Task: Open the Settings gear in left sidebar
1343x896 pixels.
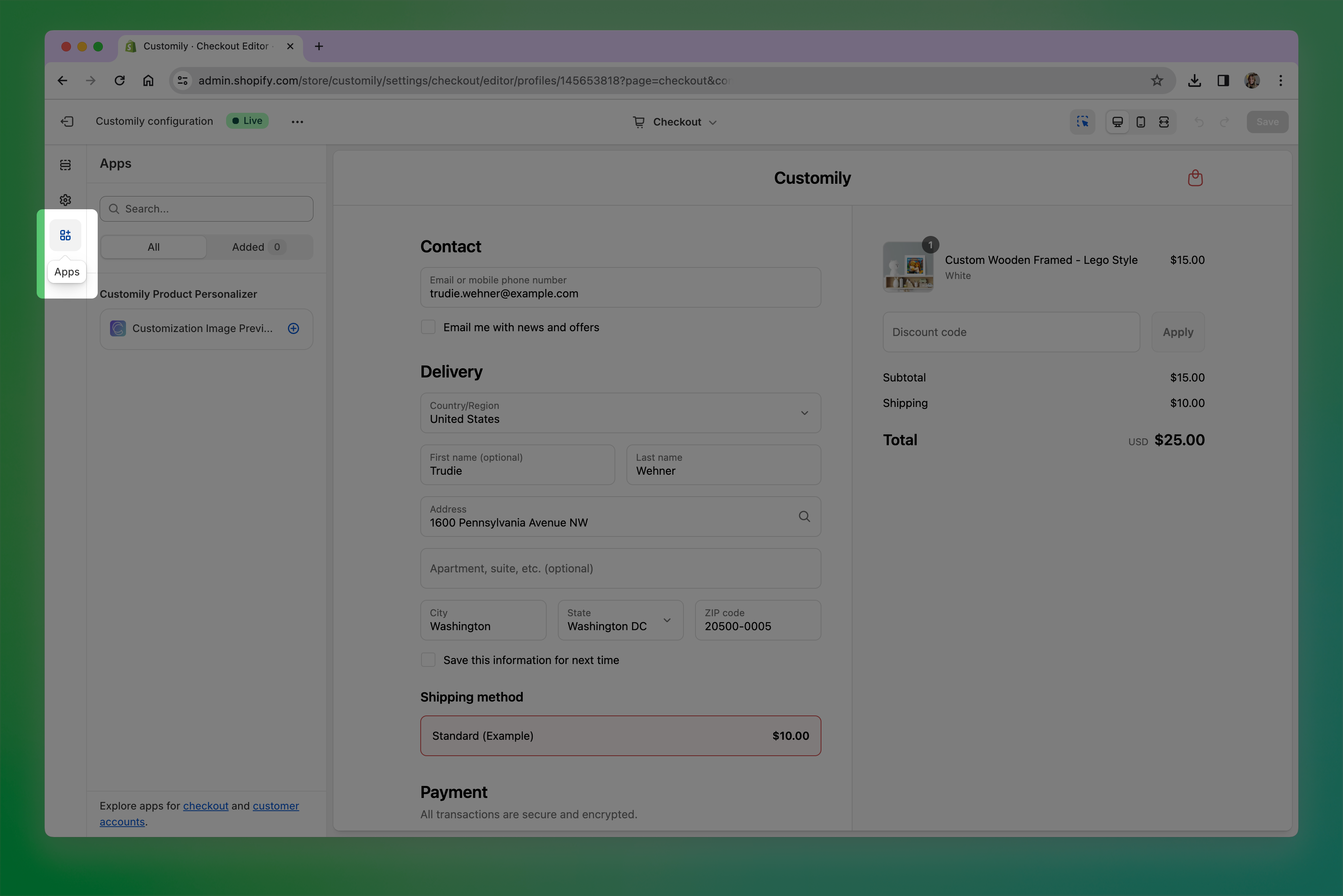Action: pyautogui.click(x=65, y=200)
